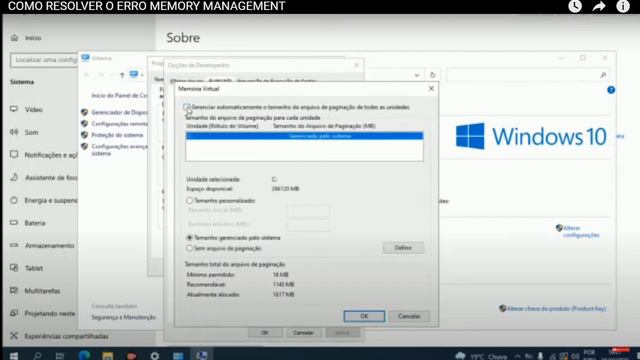
Task: Close the Memória Virtual dialog
Action: click(431, 89)
